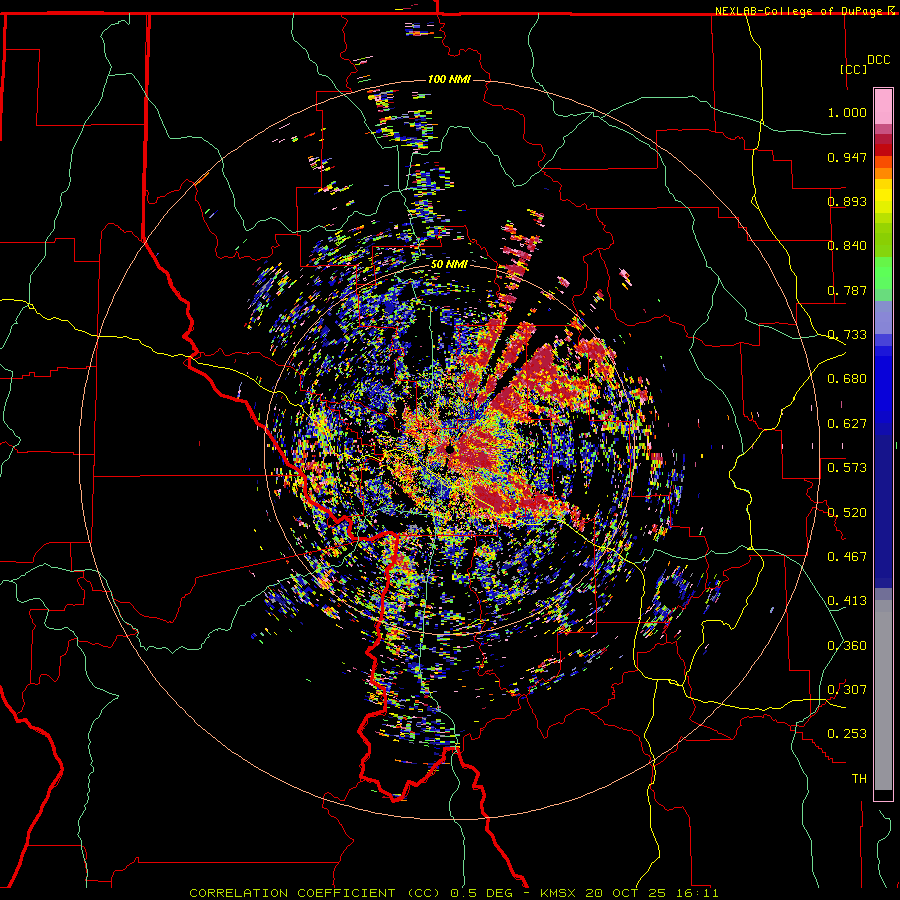The height and width of the screenshot is (900, 900).
Task: Click the KMSX station identifier
Action: point(560,893)
